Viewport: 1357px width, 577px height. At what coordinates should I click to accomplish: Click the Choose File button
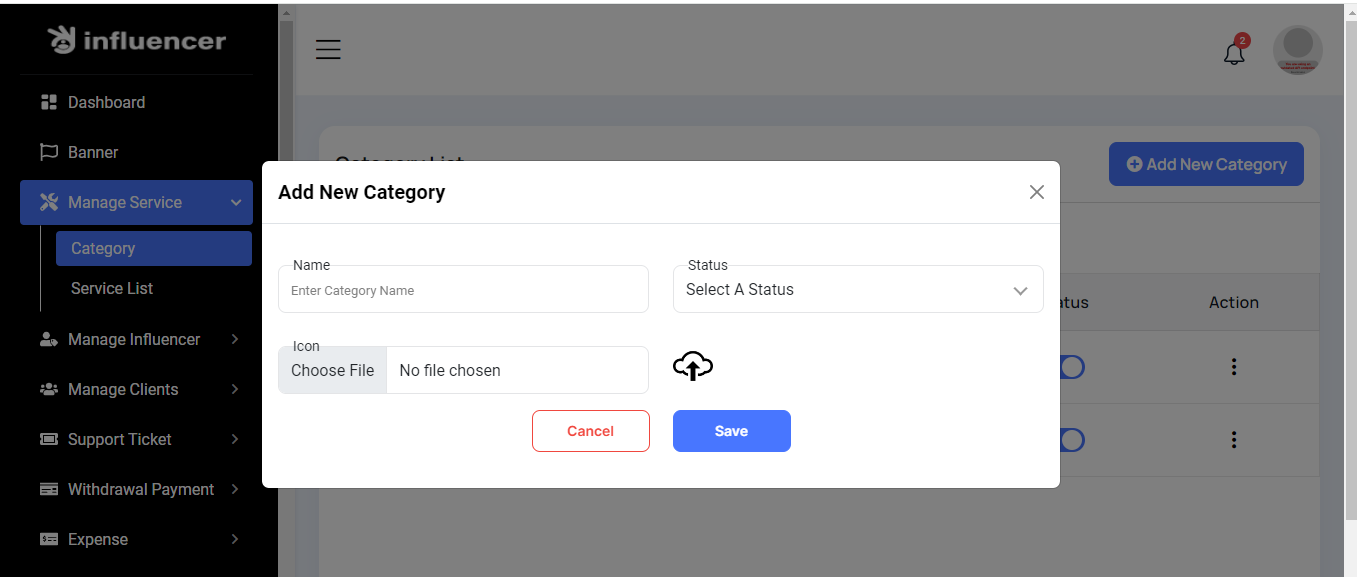pyautogui.click(x=333, y=370)
